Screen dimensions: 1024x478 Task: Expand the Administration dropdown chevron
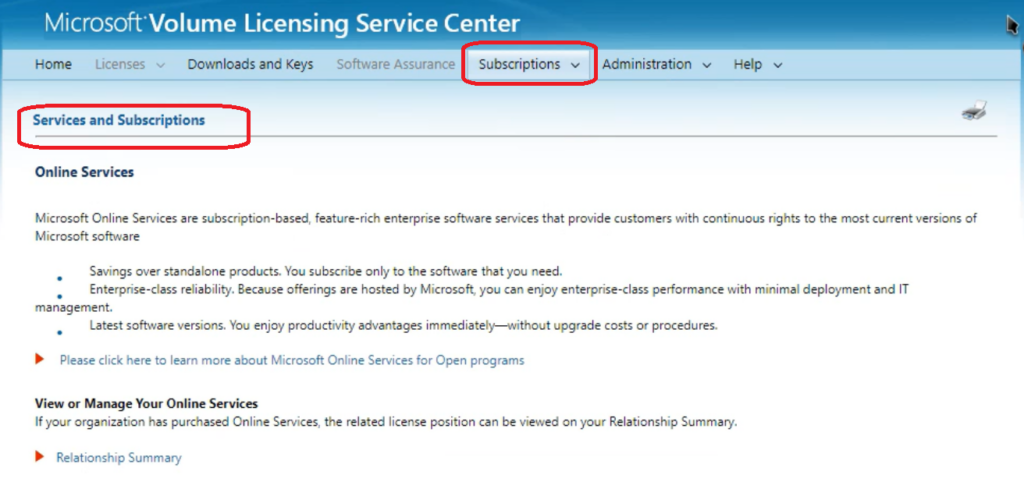(x=707, y=65)
